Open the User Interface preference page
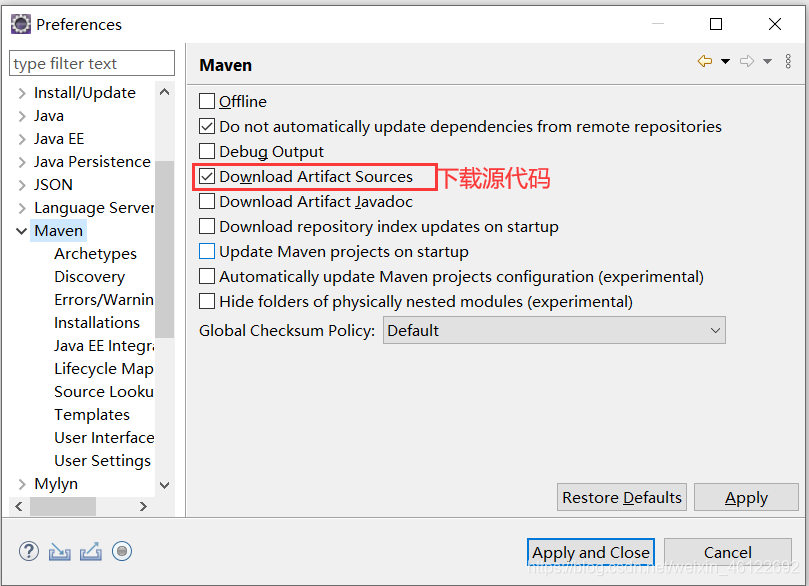 (104, 437)
